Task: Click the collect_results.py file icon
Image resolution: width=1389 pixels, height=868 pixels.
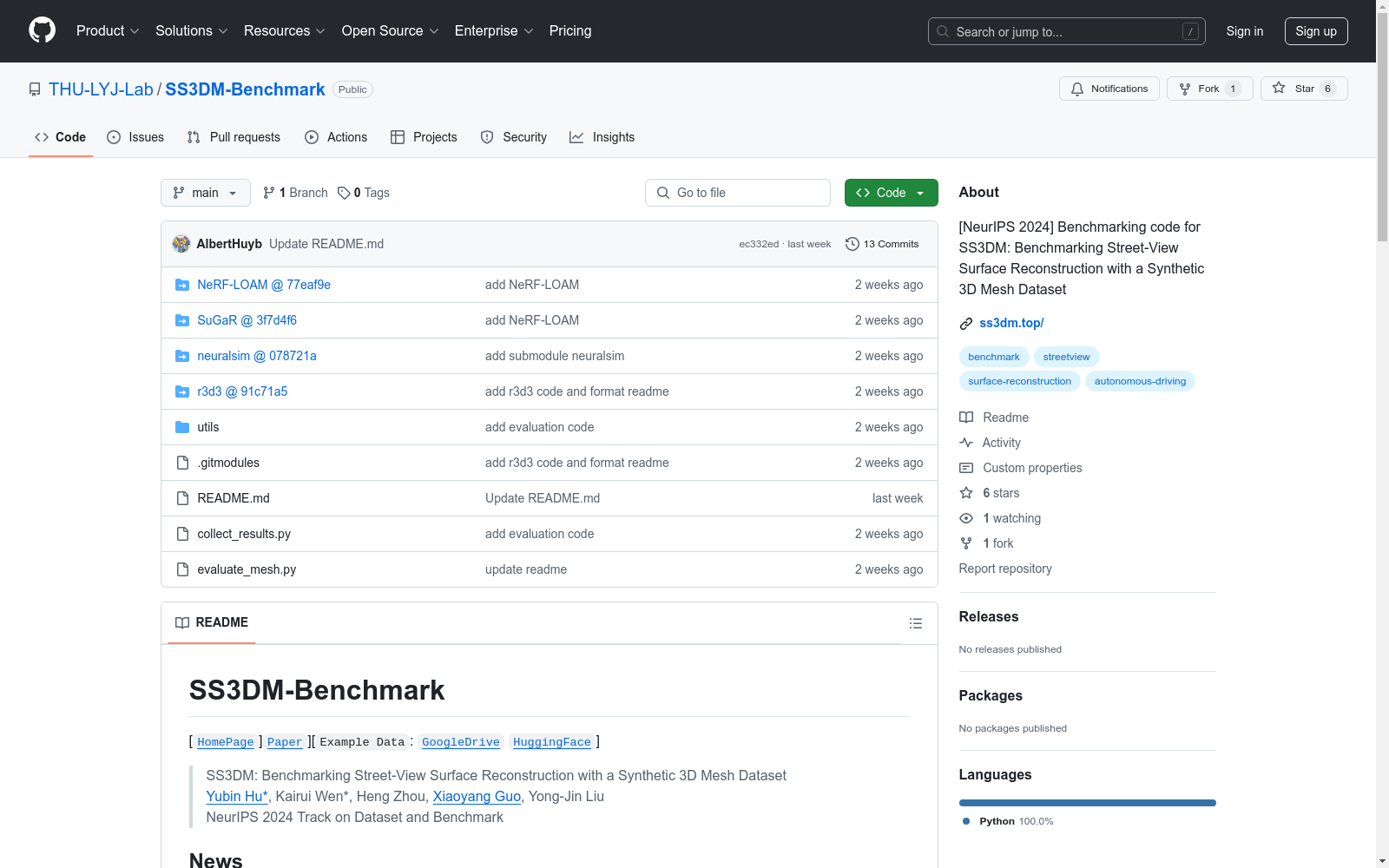Action: click(182, 534)
